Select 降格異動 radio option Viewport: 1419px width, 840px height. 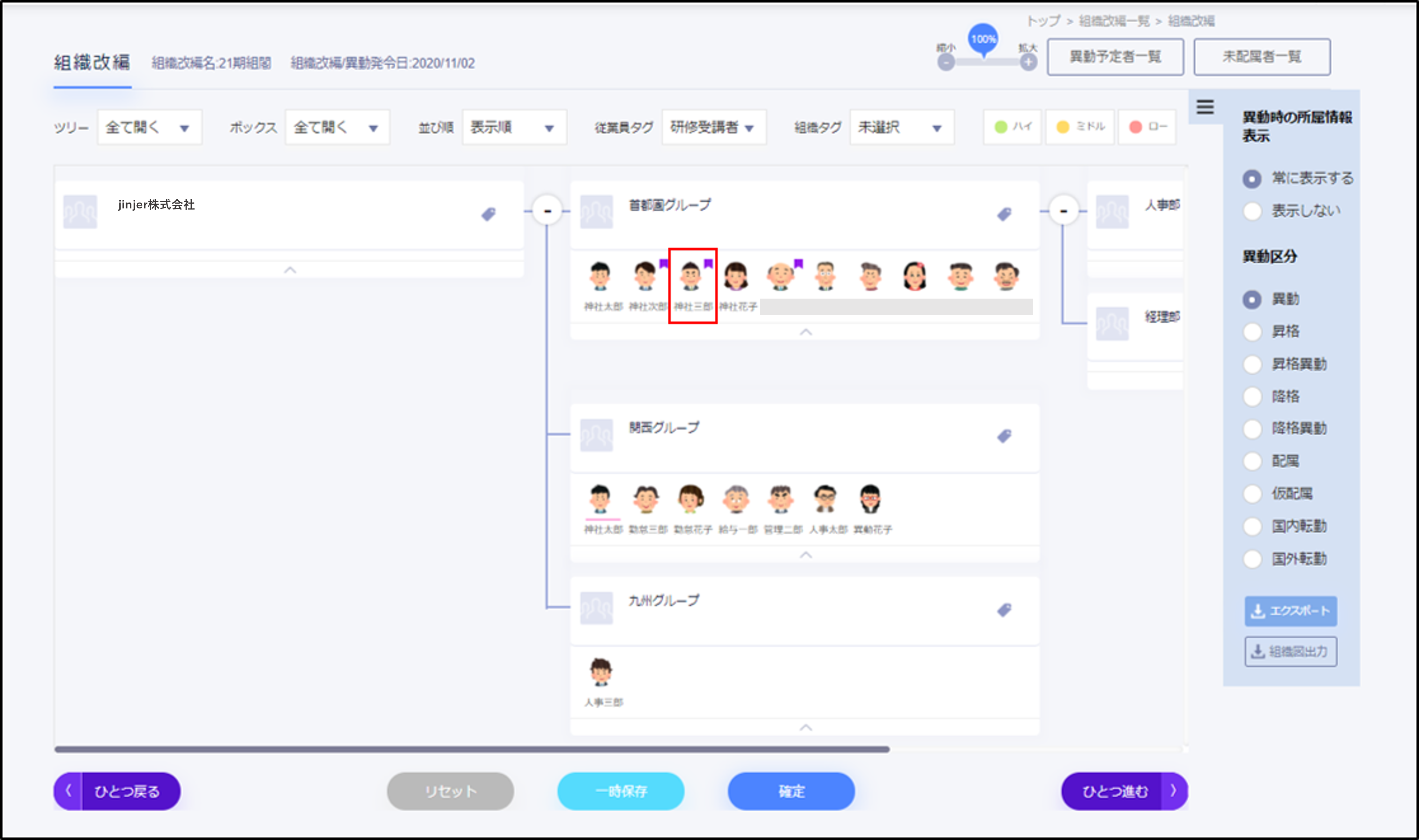tap(1252, 428)
